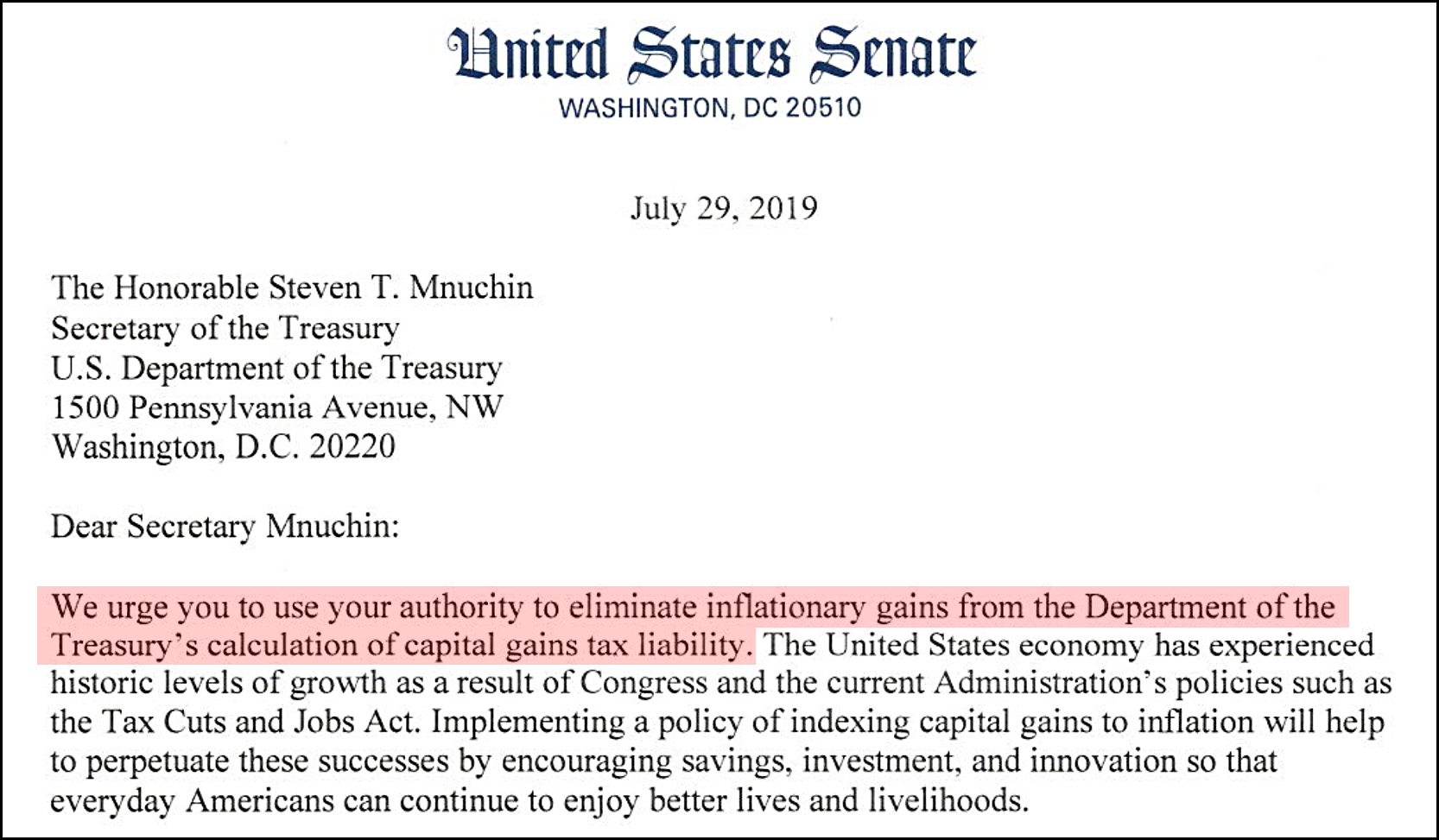Click the 1500 Pennsylvania Avenue address line
Image resolution: width=1439 pixels, height=840 pixels.
pos(277,407)
